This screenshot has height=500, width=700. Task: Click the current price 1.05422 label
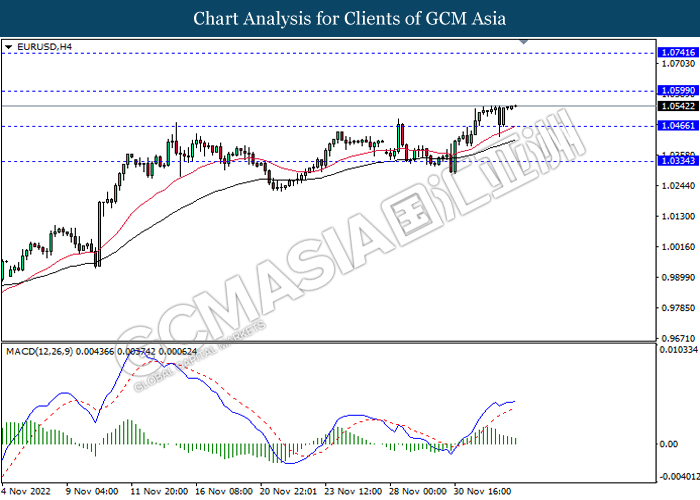(x=678, y=106)
